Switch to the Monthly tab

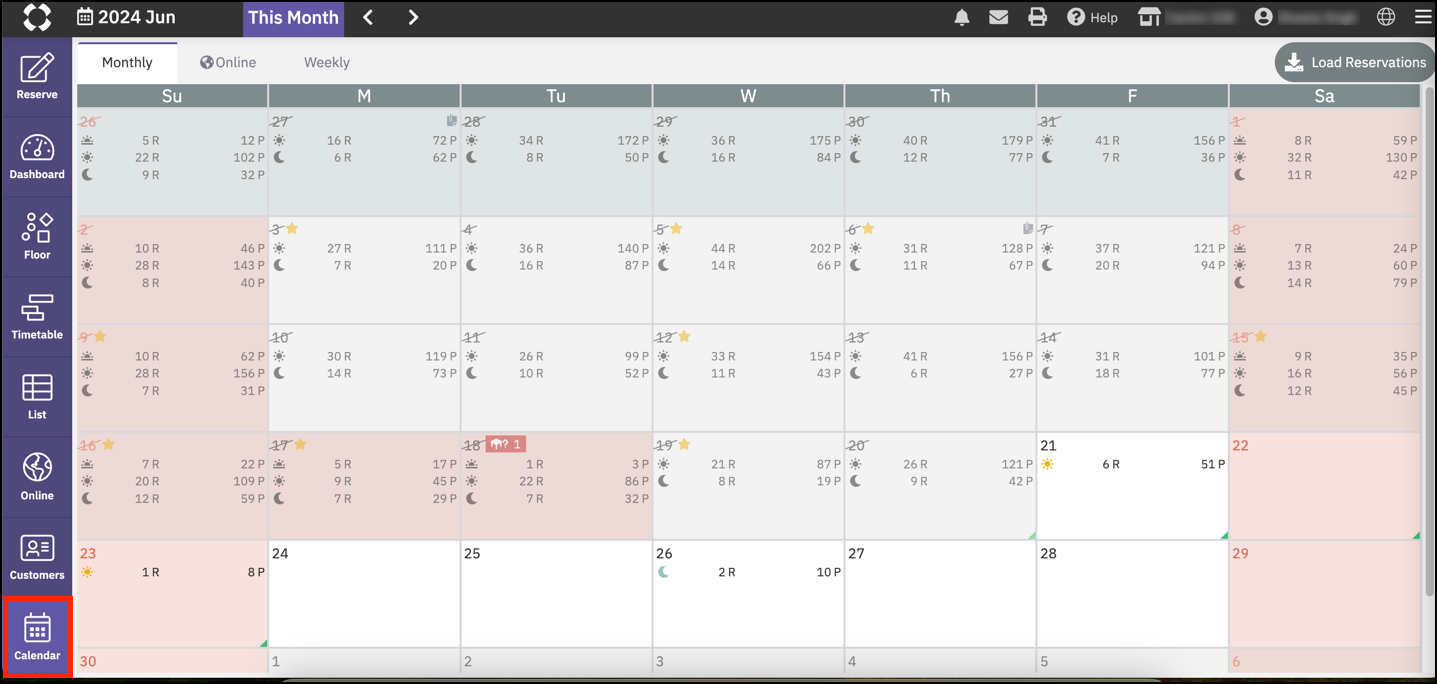click(x=127, y=62)
